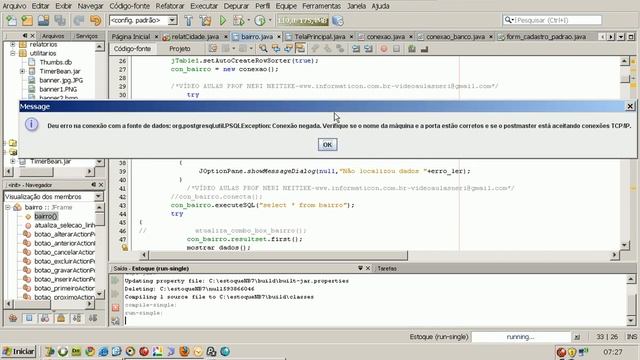Screen dimensions: 640x360
Task: Click memory usage indicator in toolbar
Action: click(x=302, y=20)
